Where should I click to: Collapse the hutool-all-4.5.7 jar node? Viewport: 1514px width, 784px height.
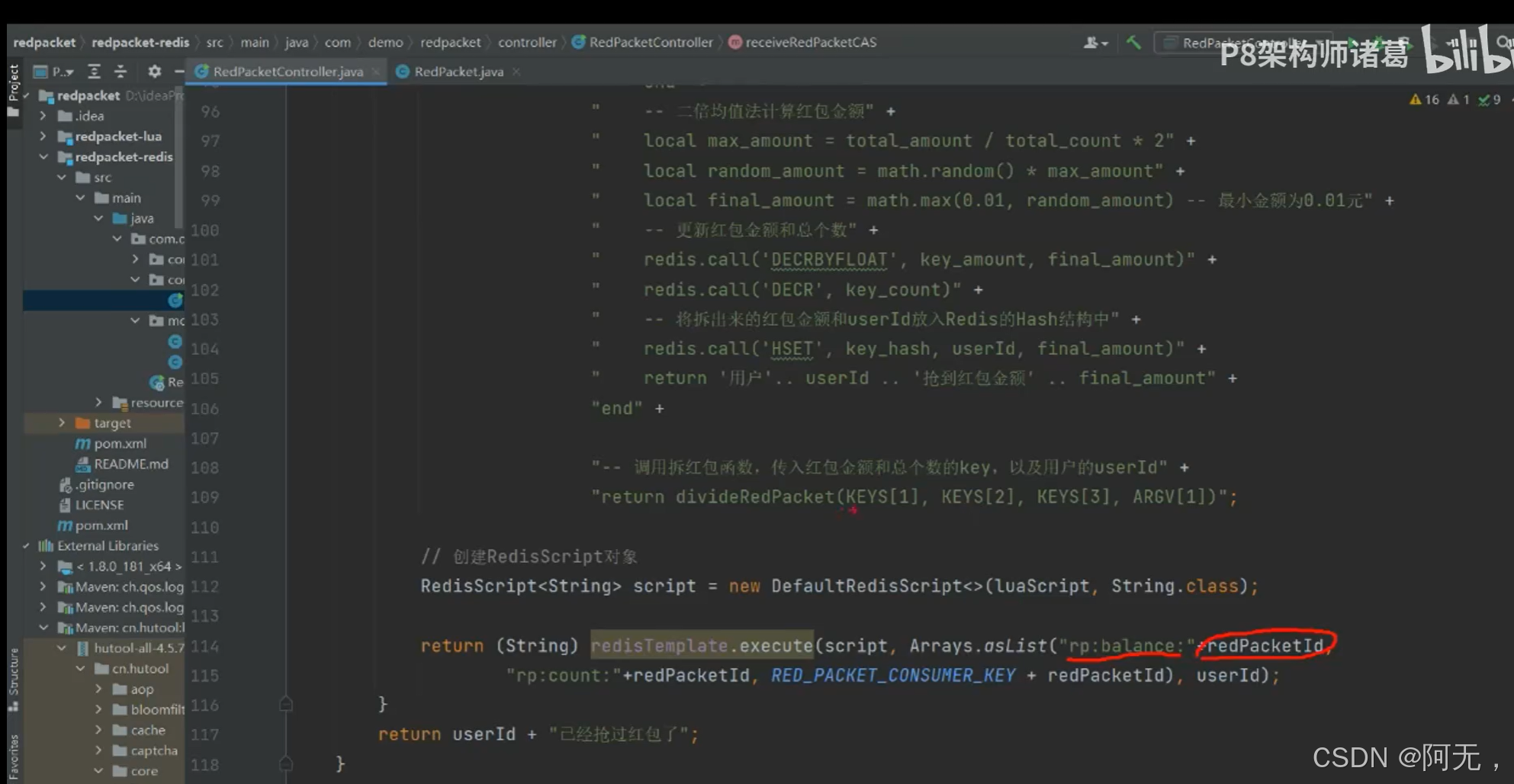tap(62, 648)
